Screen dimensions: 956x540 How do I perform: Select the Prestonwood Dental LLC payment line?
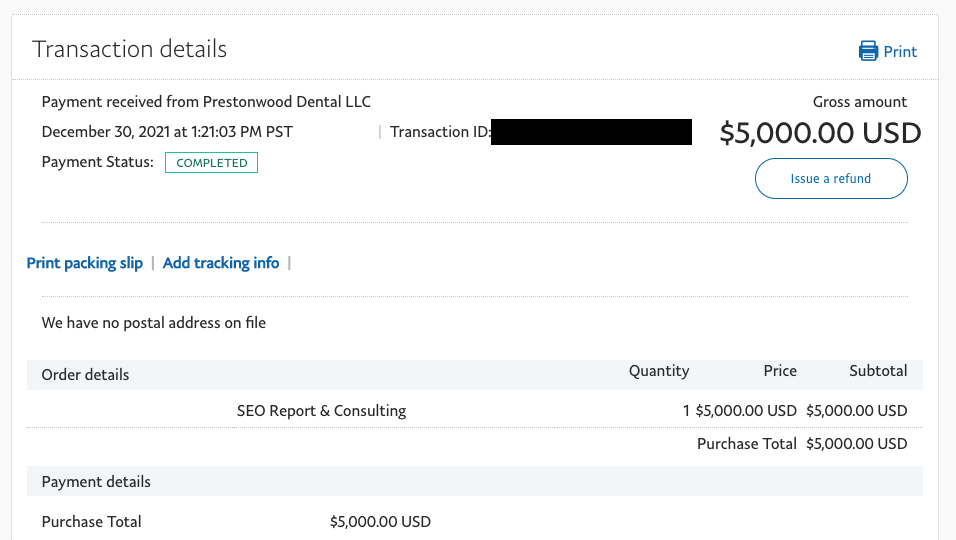206,102
